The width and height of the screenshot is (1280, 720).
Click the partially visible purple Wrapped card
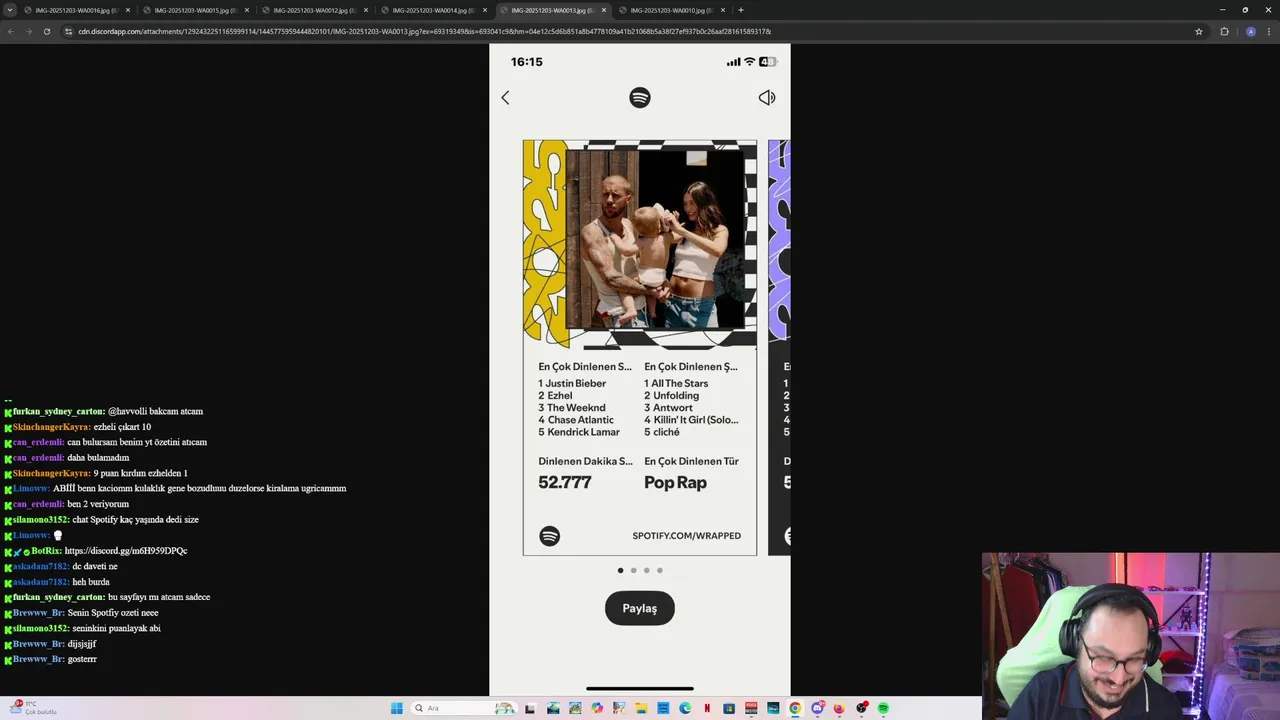click(x=779, y=347)
